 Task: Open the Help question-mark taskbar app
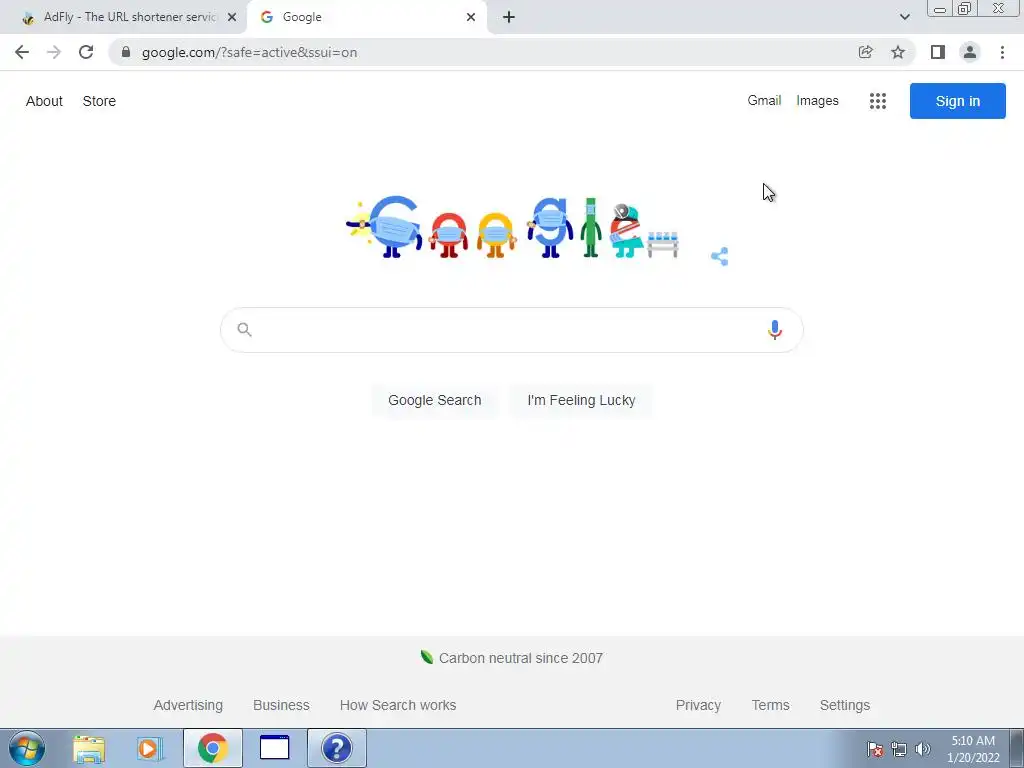point(337,748)
